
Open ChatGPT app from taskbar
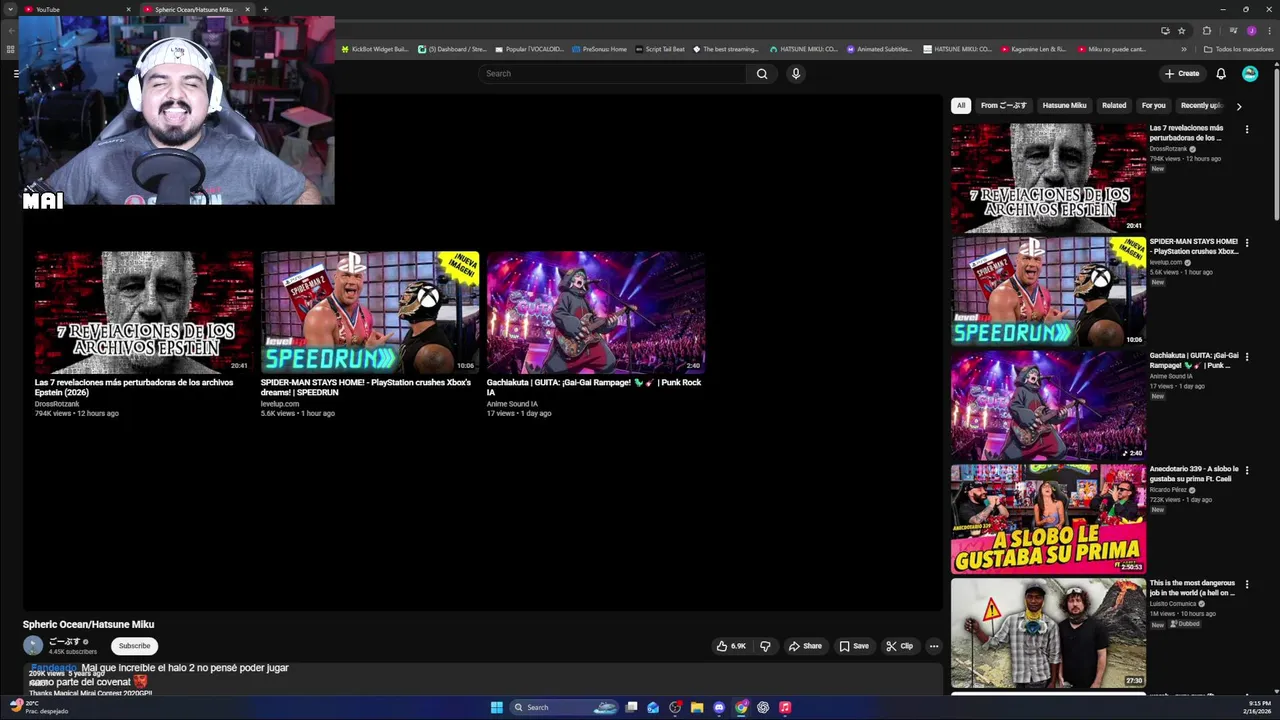(763, 707)
